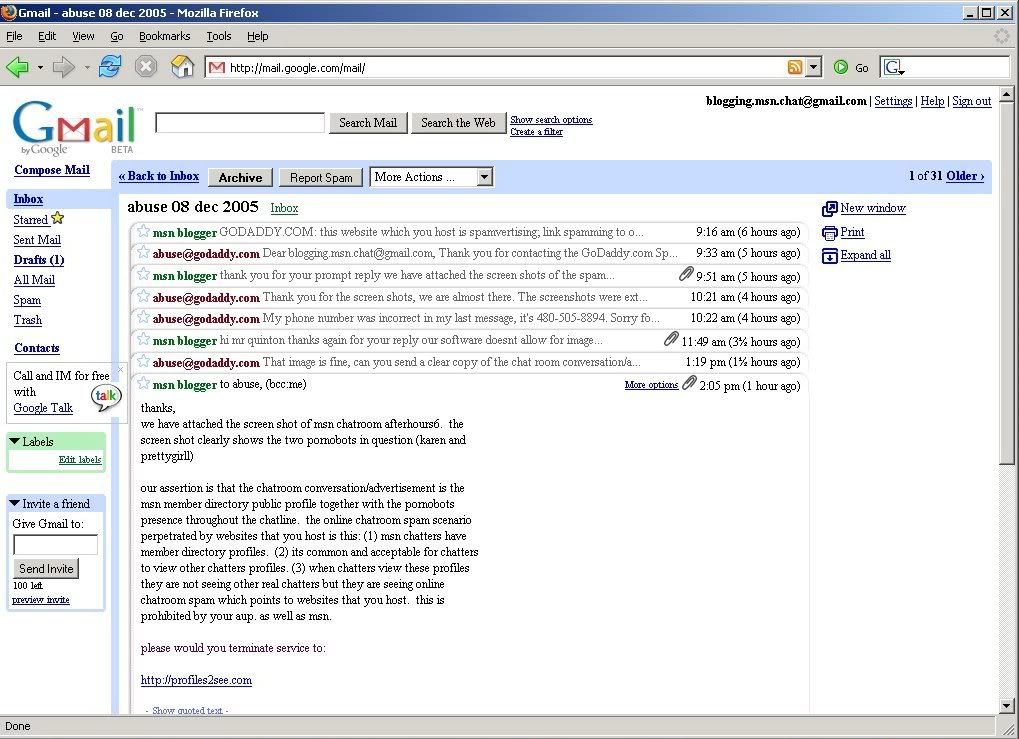Click the orange RSS feed icon in address bar
1019x739 pixels.
(x=794, y=67)
